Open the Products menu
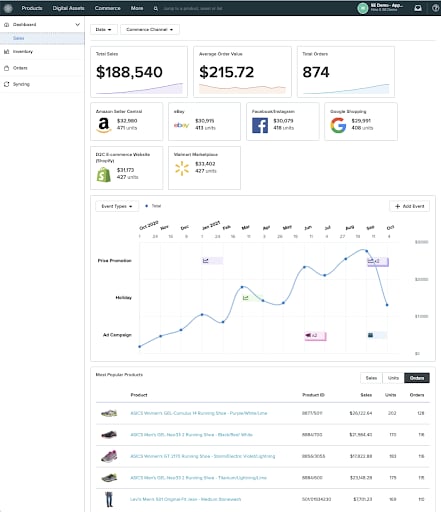This screenshot has height=512, width=441. point(32,8)
